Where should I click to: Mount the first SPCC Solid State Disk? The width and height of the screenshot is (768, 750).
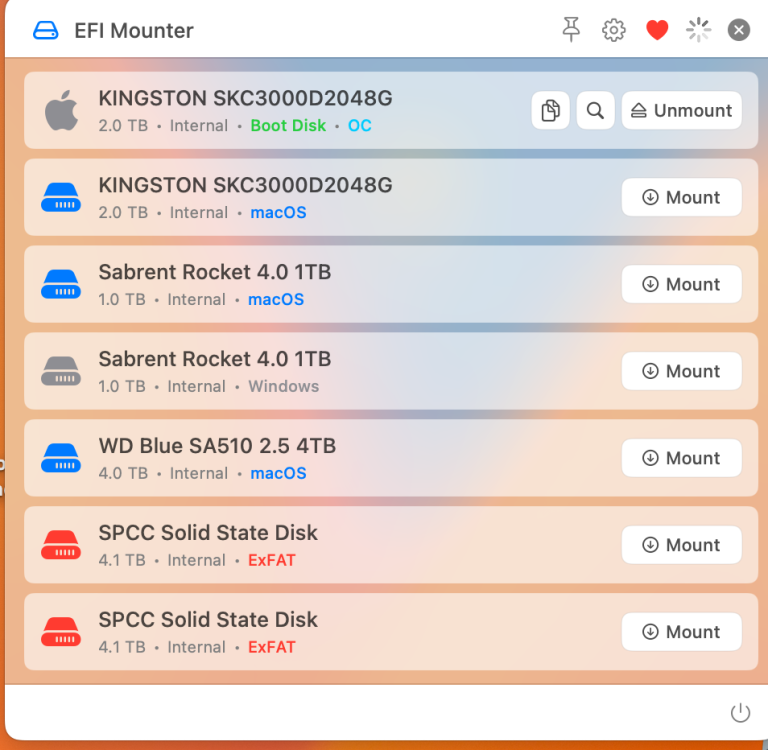pyautogui.click(x=681, y=544)
